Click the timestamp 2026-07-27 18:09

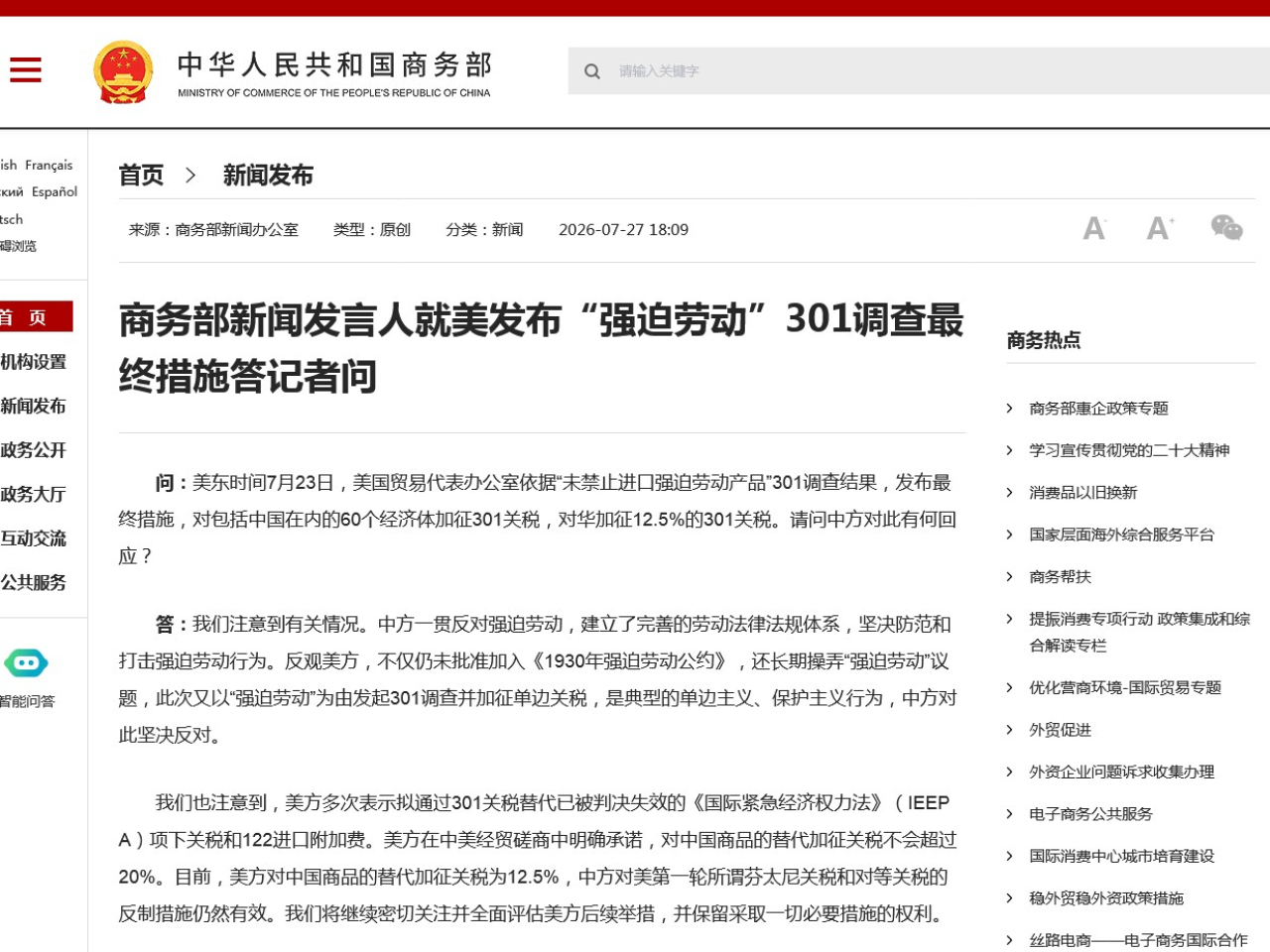[623, 230]
